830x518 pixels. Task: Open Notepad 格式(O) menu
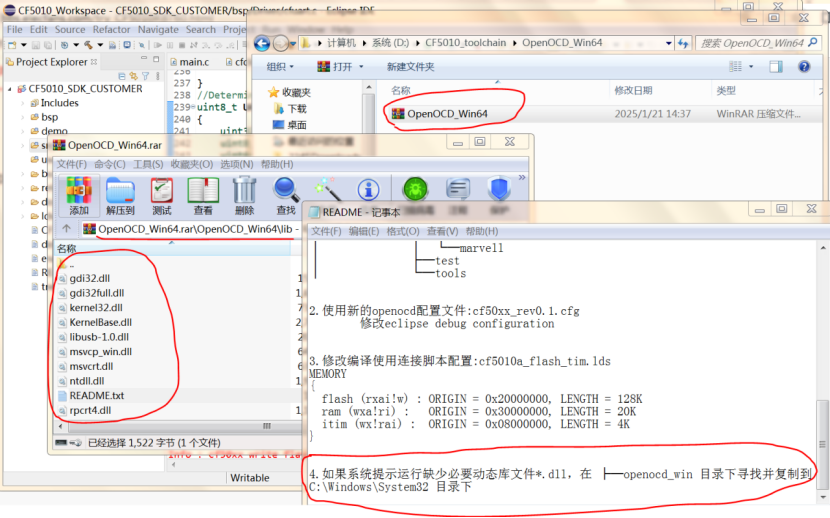click(403, 231)
